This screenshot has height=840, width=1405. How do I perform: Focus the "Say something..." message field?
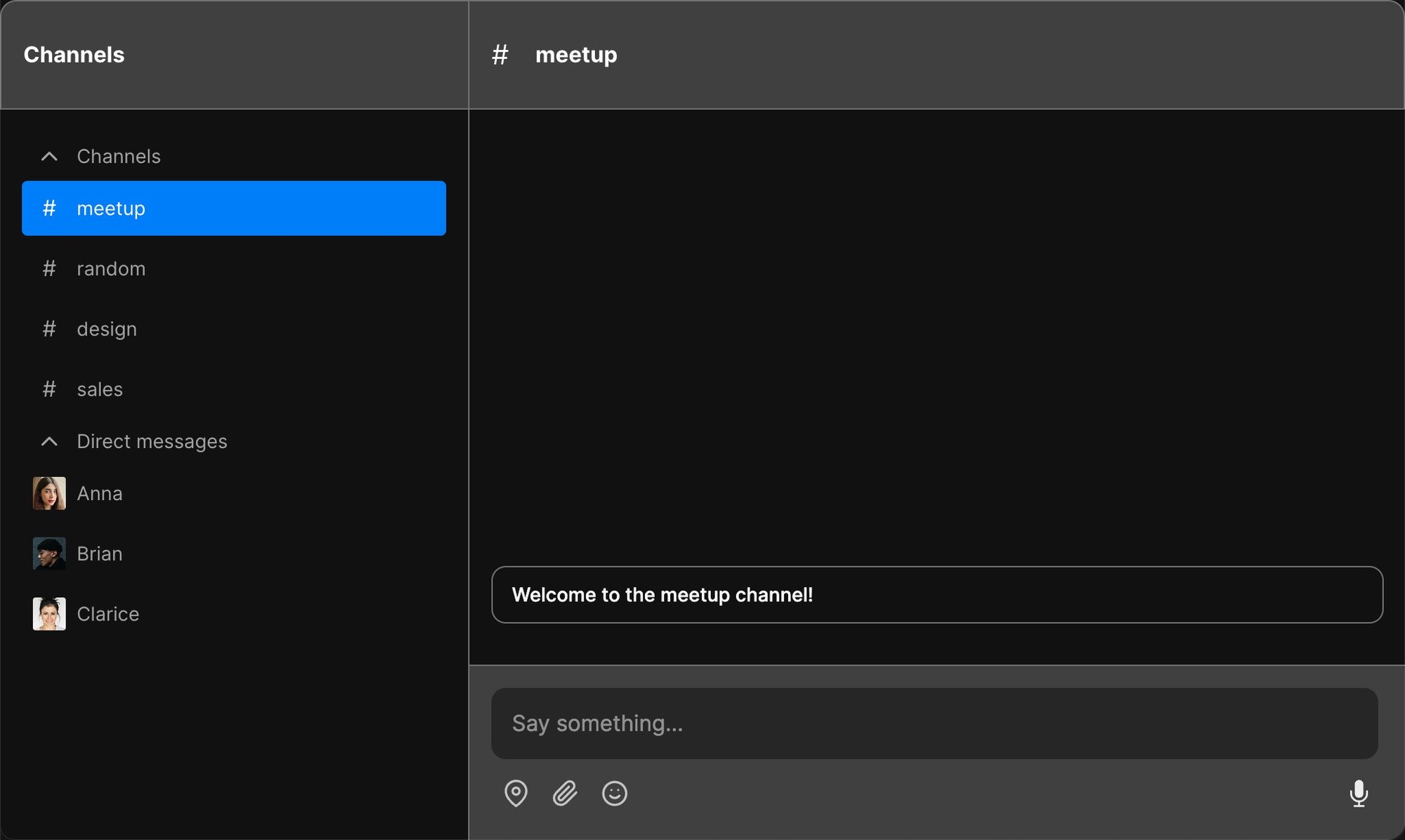coord(934,723)
